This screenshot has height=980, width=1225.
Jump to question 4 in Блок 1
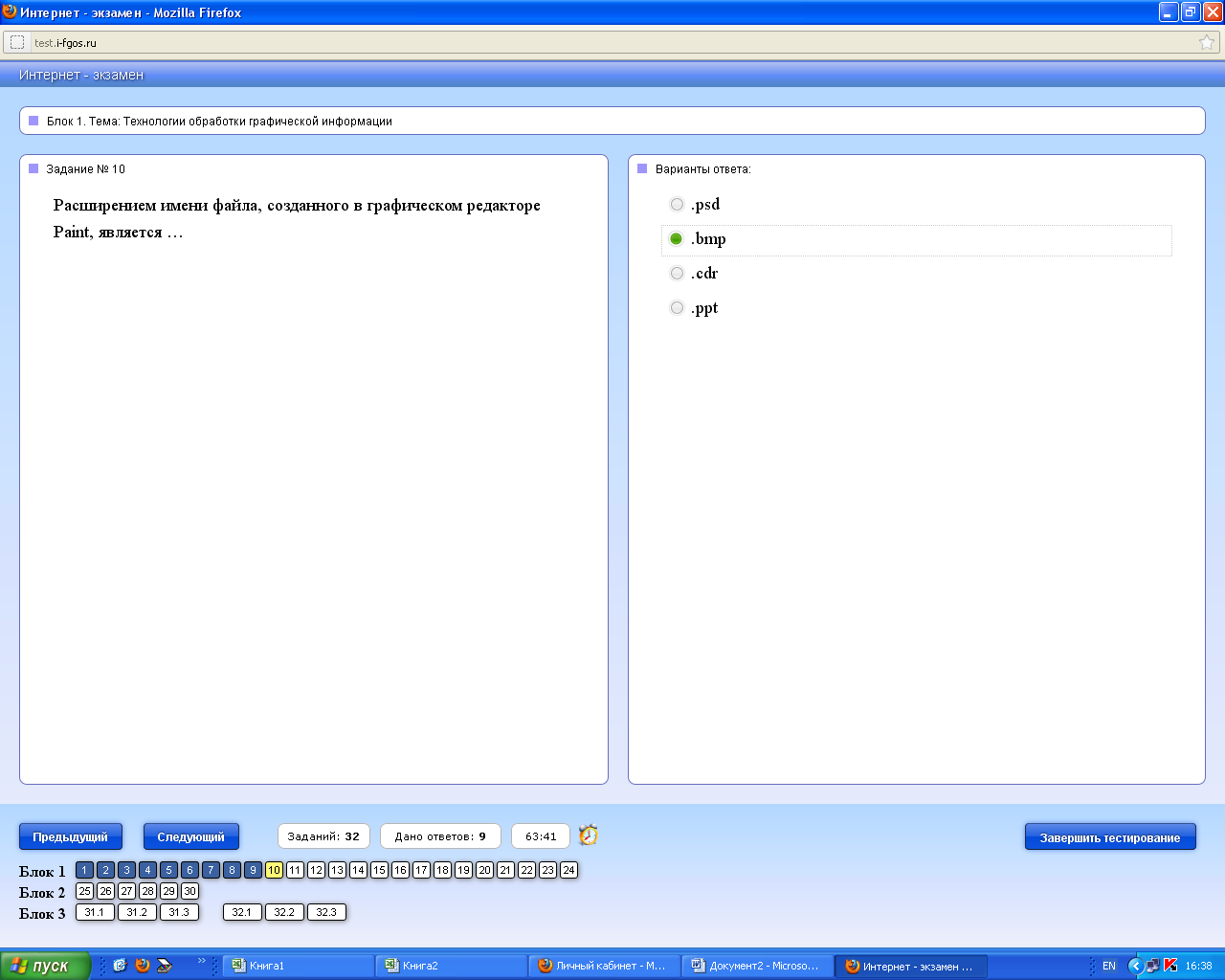[147, 870]
